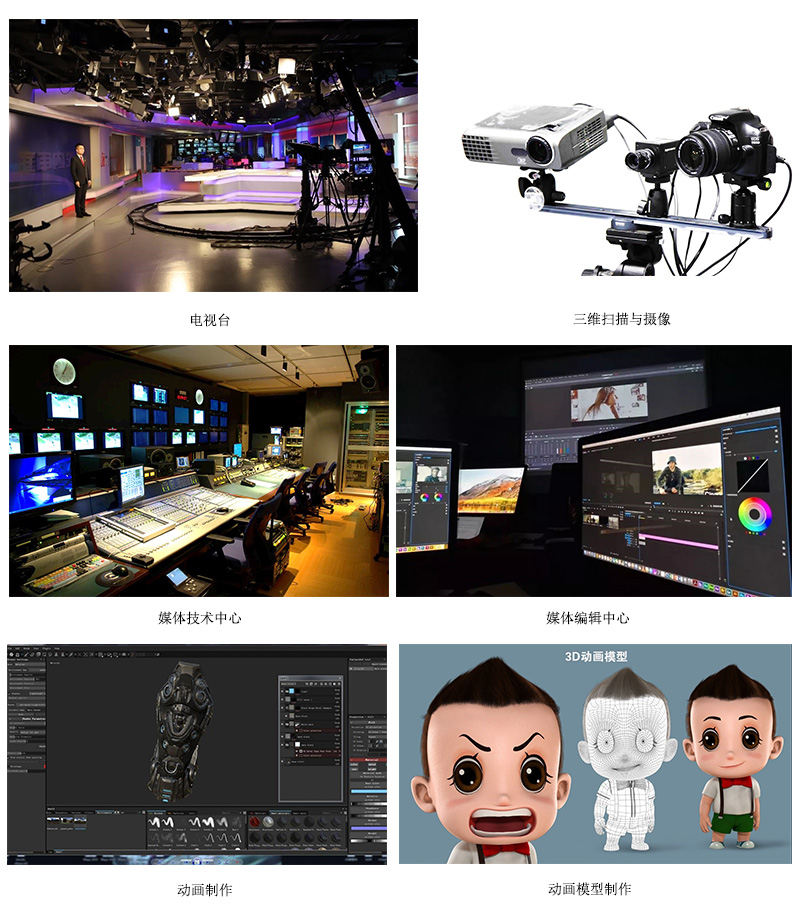Click the 电视台 caption text
The height and width of the screenshot is (907, 800).
[x=210, y=320]
